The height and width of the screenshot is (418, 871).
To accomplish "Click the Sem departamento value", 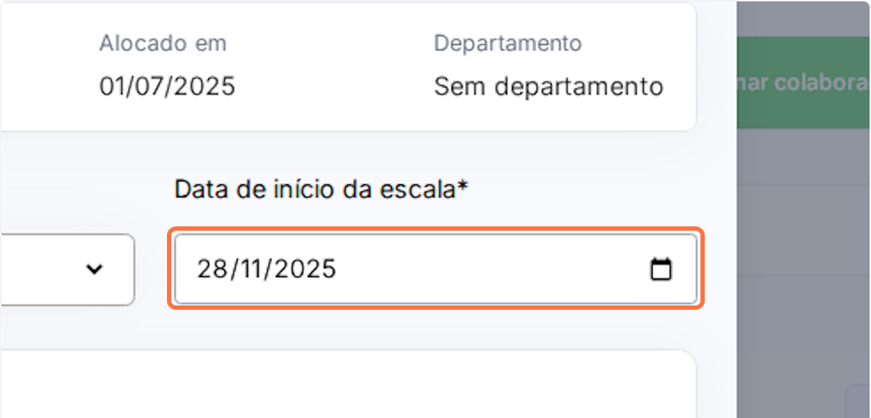I will click(548, 86).
